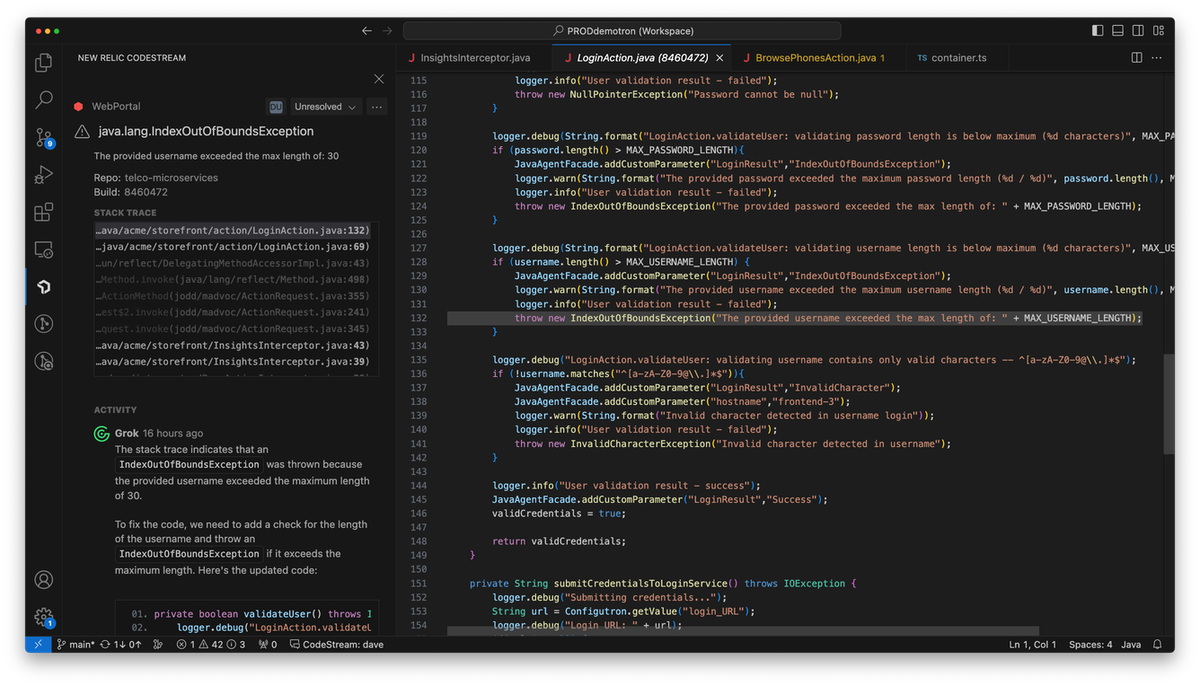Click the New Relic CodeStream sidebar icon

pyautogui.click(x=44, y=287)
